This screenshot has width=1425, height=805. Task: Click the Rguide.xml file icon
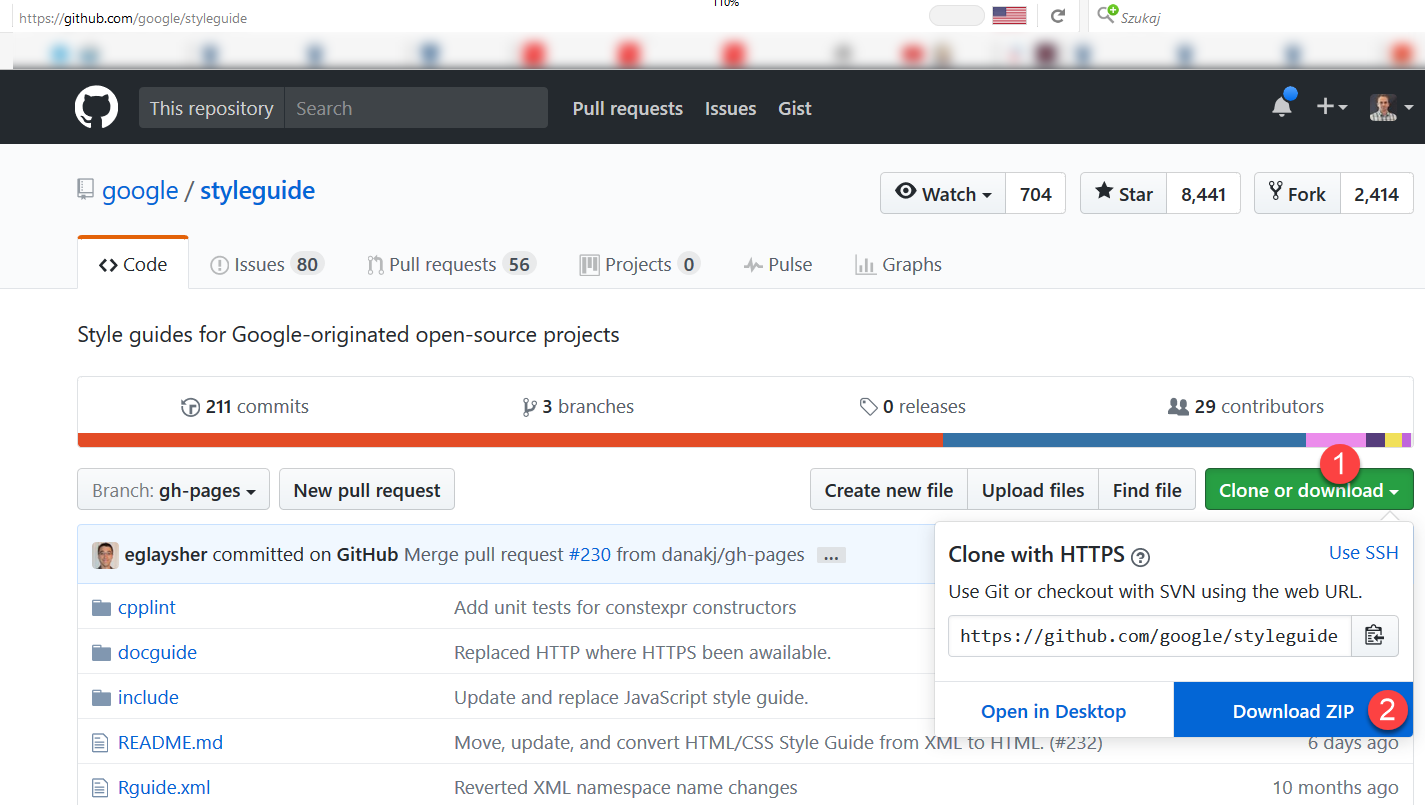coord(100,788)
